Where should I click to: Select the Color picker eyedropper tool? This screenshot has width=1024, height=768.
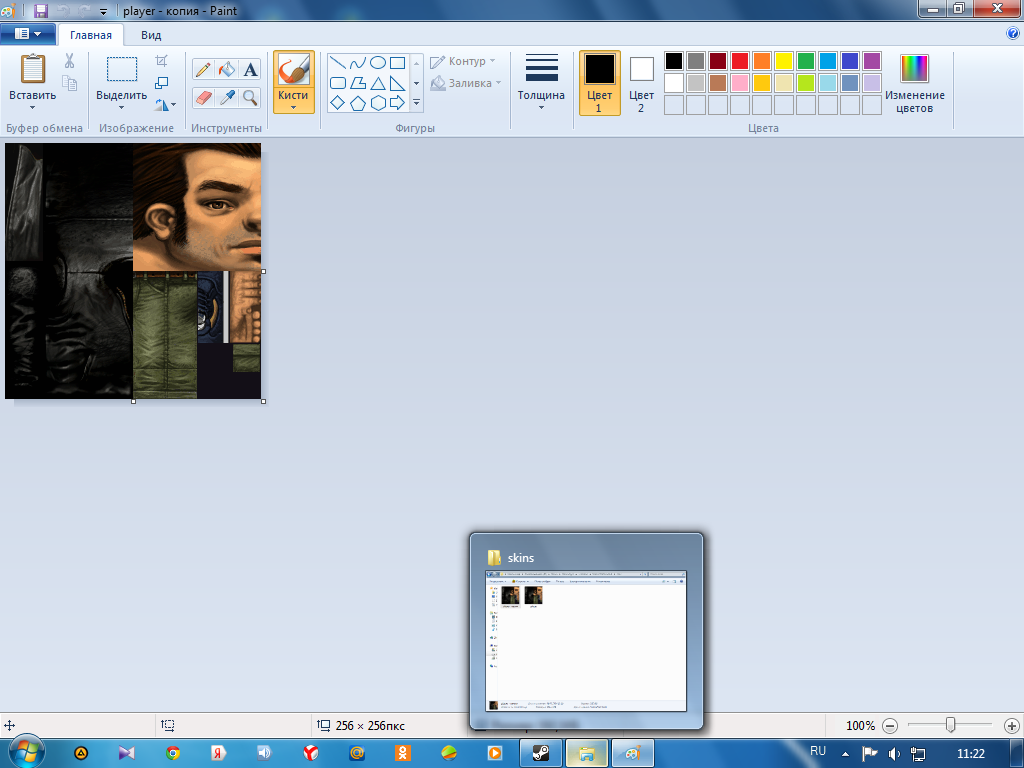tap(227, 98)
